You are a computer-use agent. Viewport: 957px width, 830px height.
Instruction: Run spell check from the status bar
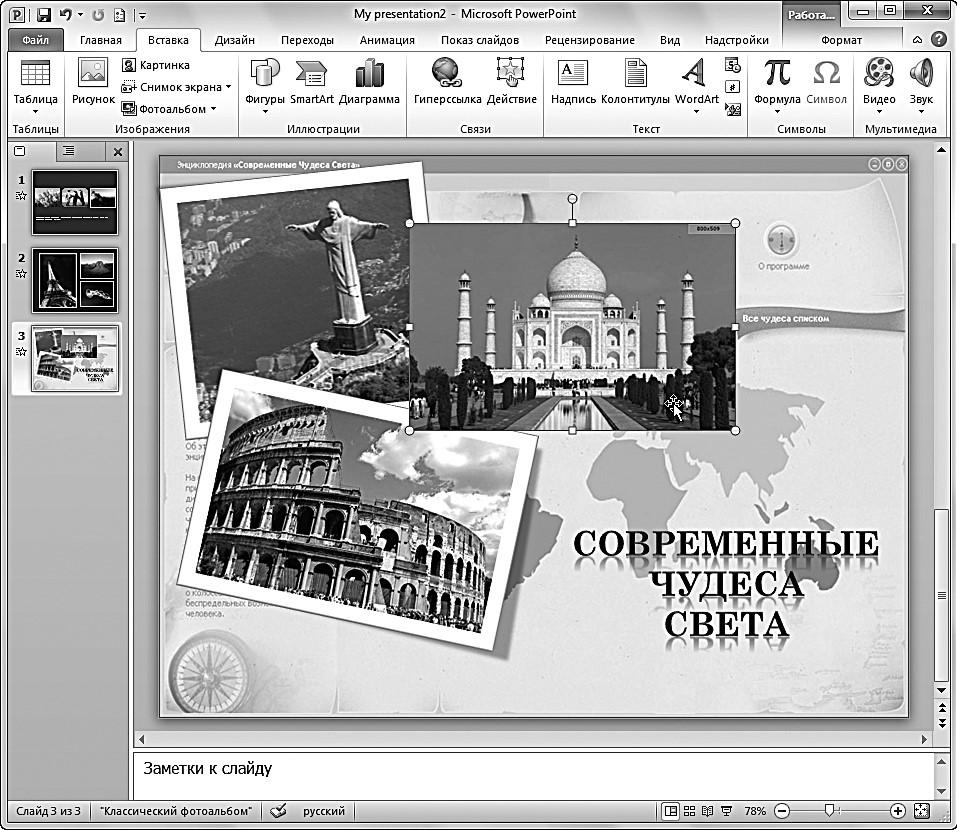pyautogui.click(x=278, y=810)
